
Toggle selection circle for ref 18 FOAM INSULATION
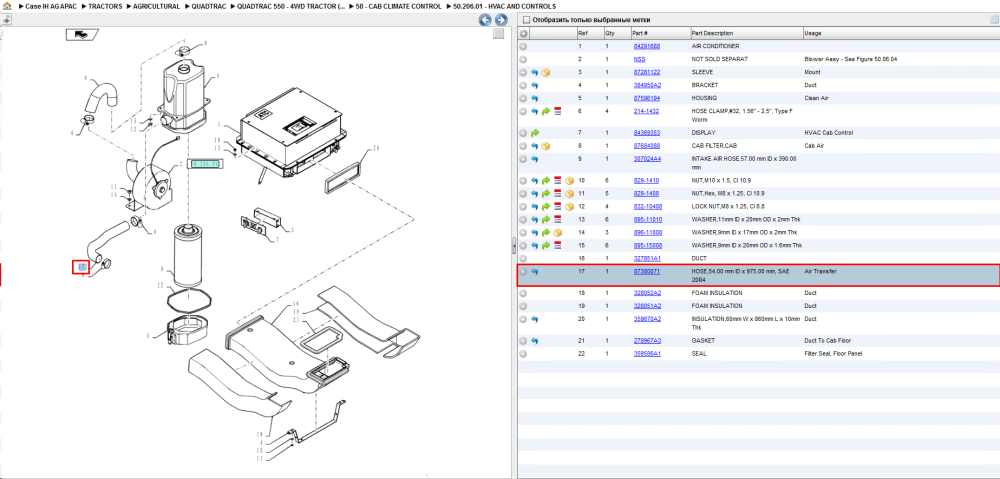(x=523, y=293)
